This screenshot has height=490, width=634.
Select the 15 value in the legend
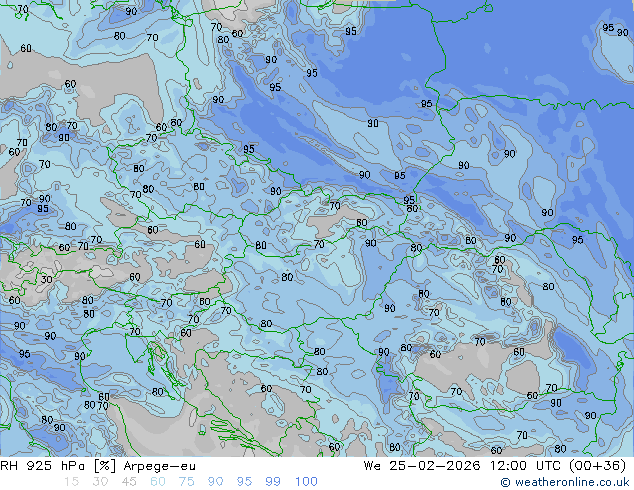coord(71,482)
